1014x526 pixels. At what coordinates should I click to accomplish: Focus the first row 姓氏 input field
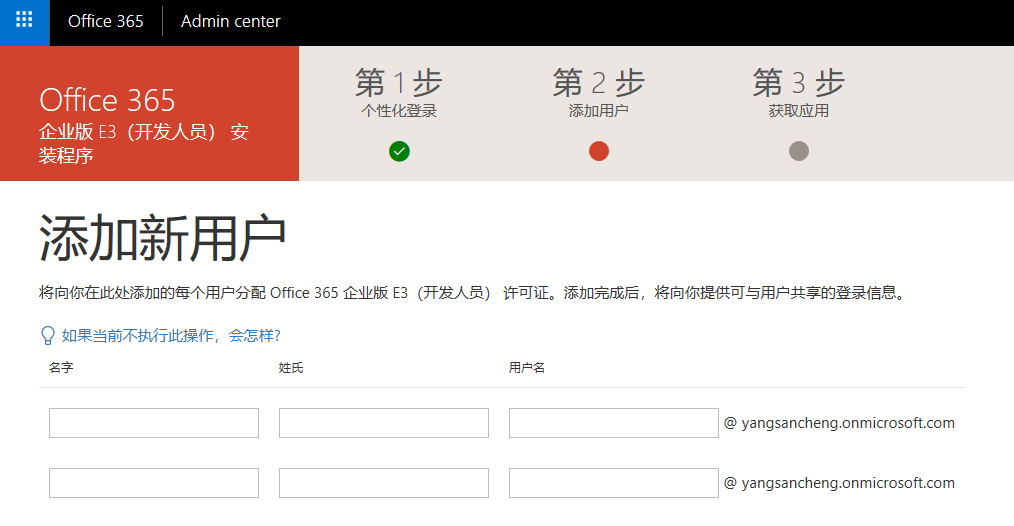[x=383, y=422]
